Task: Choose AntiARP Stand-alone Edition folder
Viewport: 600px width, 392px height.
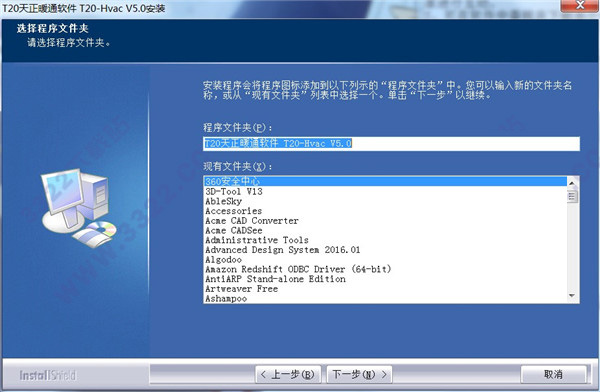Action: point(385,279)
